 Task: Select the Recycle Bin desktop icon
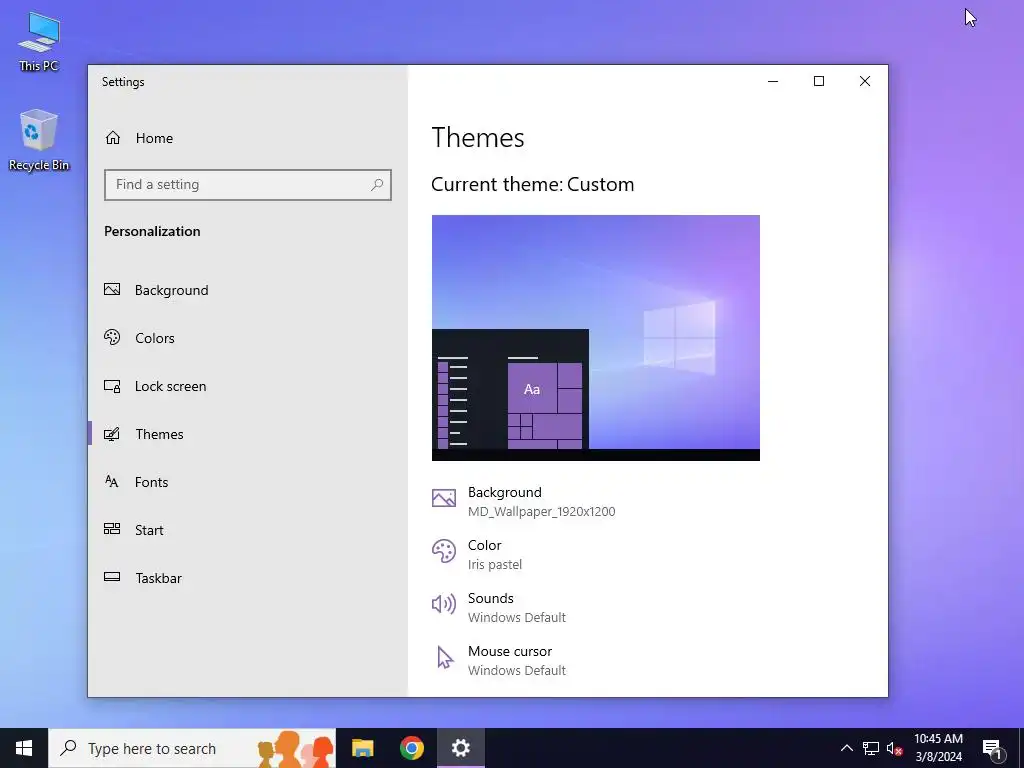coord(39,140)
